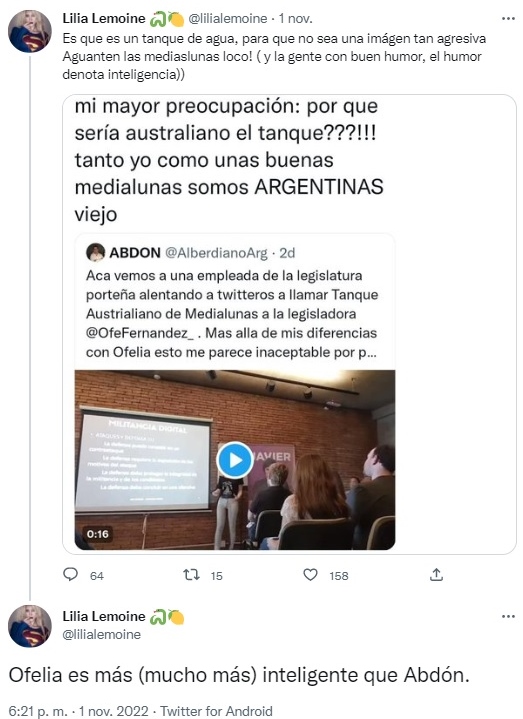Image resolution: width=523 pixels, height=719 pixels.
Task: Open the share upload icon
Action: click(436, 575)
